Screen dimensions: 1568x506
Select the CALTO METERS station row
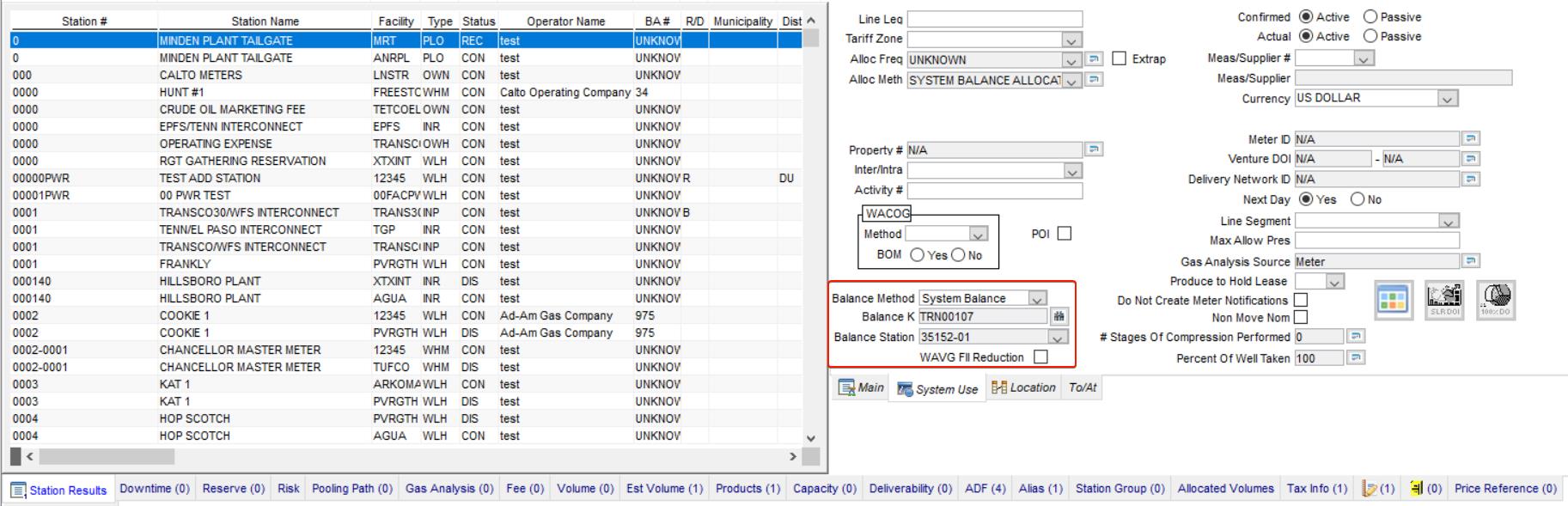tap(200, 75)
